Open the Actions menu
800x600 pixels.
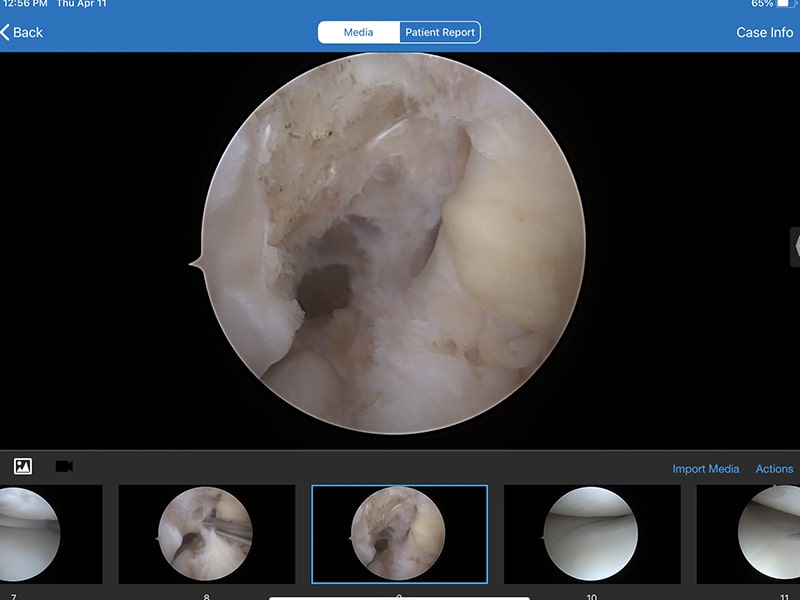pyautogui.click(x=774, y=469)
